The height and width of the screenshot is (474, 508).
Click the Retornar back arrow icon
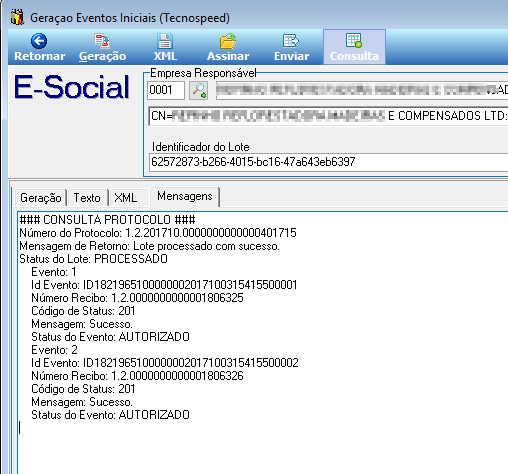[39, 41]
